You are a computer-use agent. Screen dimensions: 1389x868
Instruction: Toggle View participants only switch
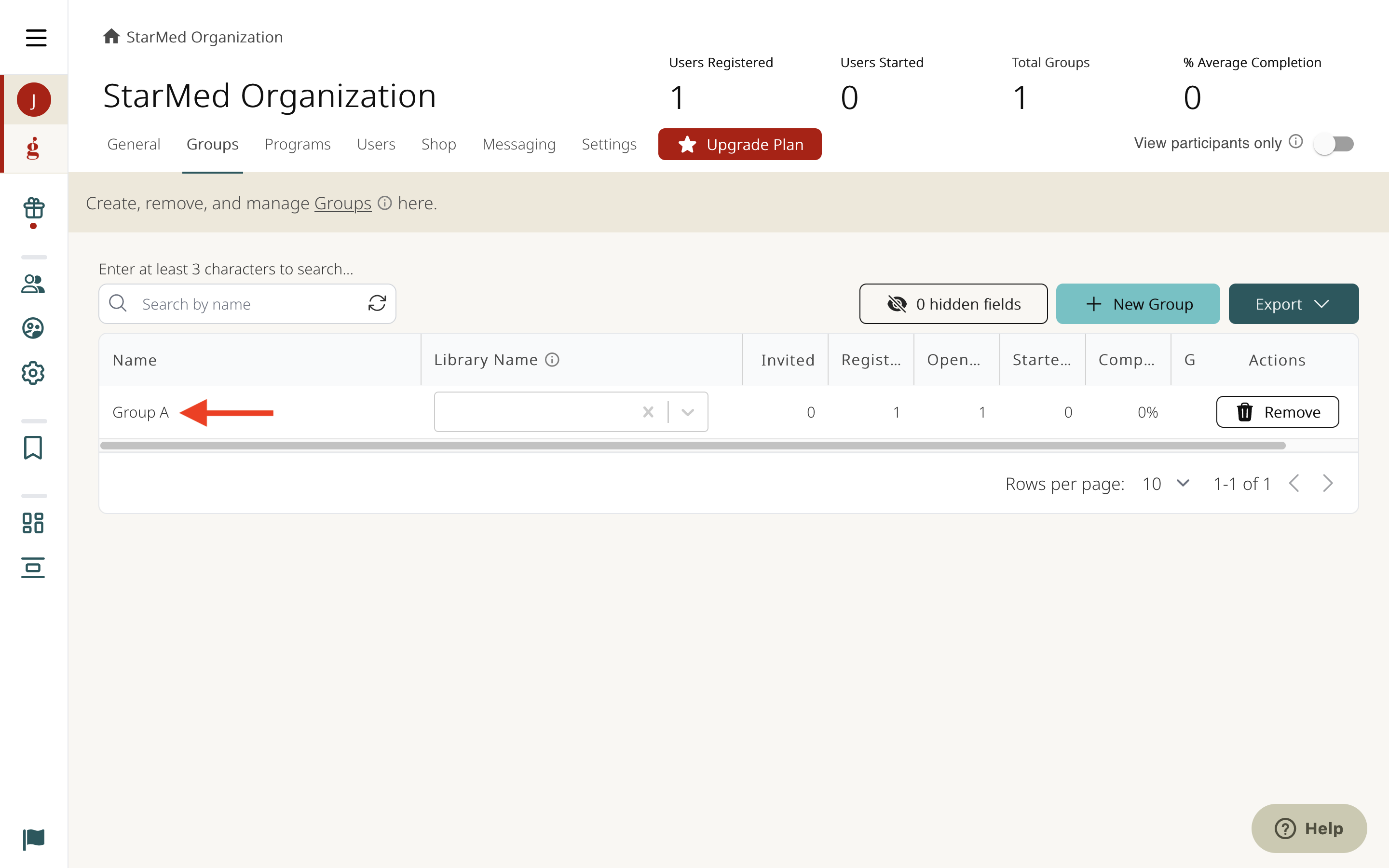tap(1334, 144)
